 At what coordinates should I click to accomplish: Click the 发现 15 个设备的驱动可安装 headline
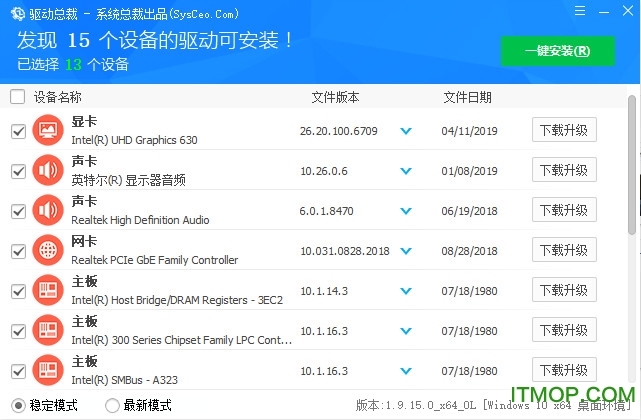click(x=155, y=40)
